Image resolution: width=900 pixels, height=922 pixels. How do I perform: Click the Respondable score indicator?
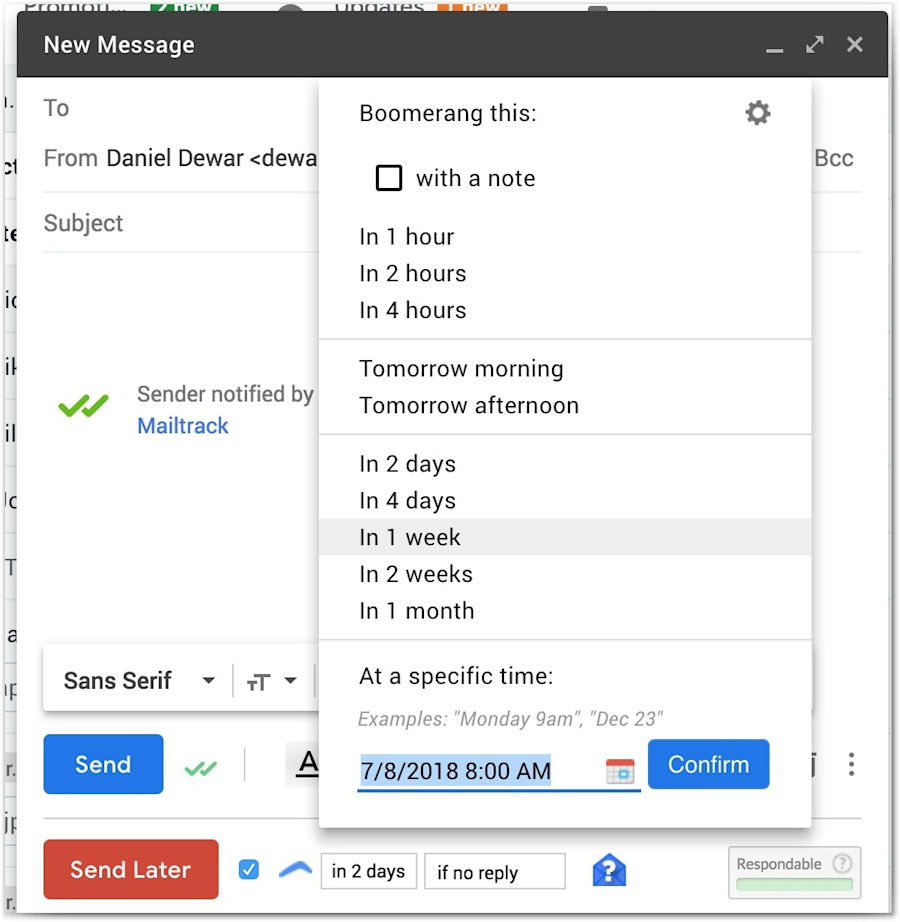click(793, 872)
